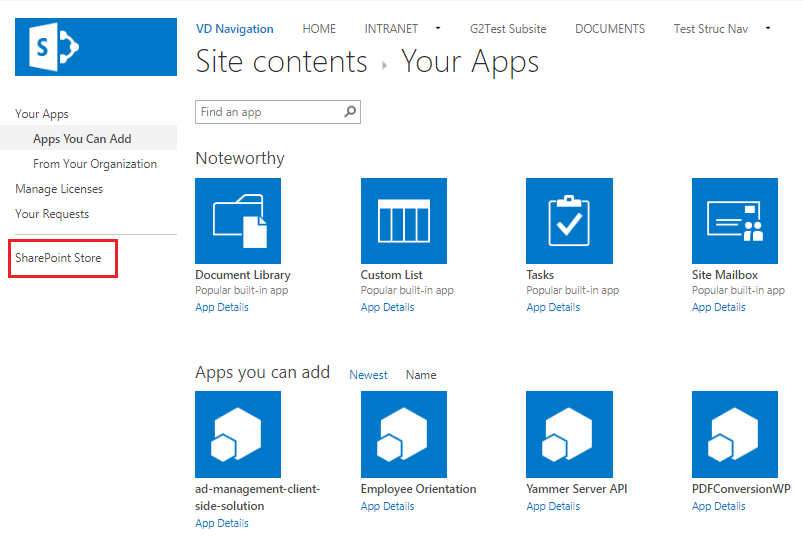Select the Custom List app tile
This screenshot has width=803, height=542.
click(x=404, y=221)
